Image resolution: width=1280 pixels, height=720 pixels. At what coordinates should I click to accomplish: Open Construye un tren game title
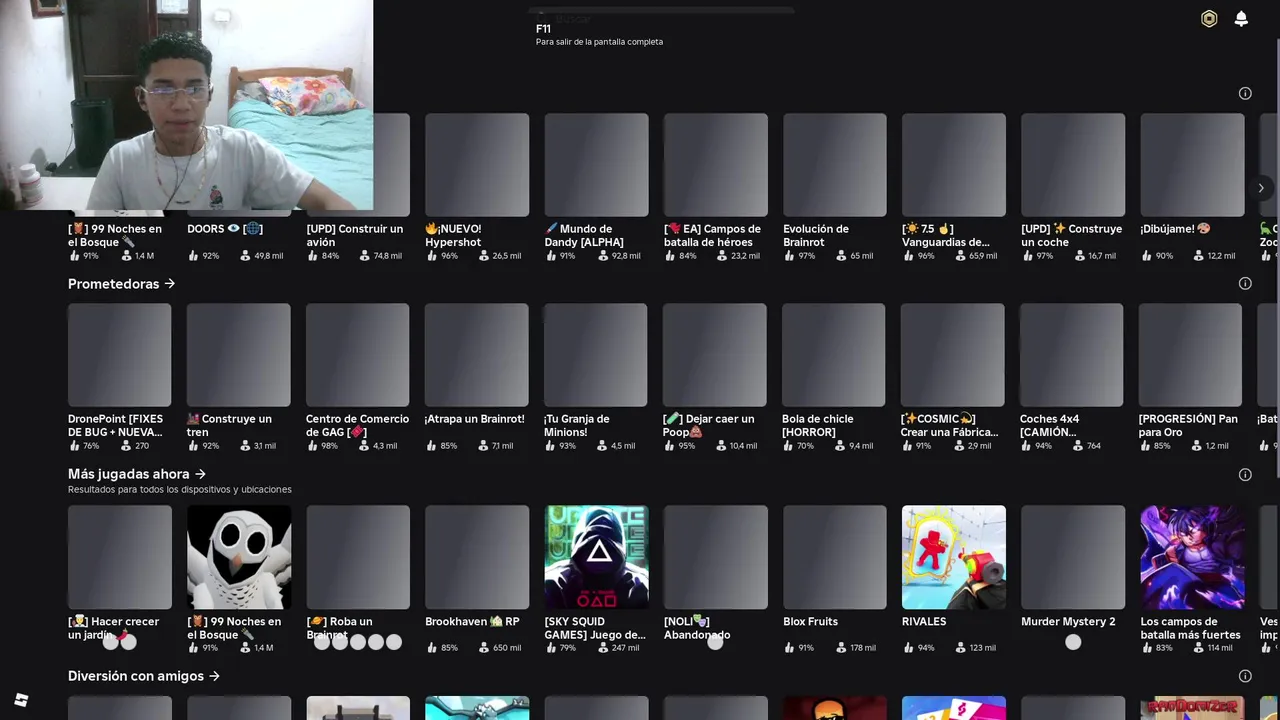pyautogui.click(x=229, y=425)
